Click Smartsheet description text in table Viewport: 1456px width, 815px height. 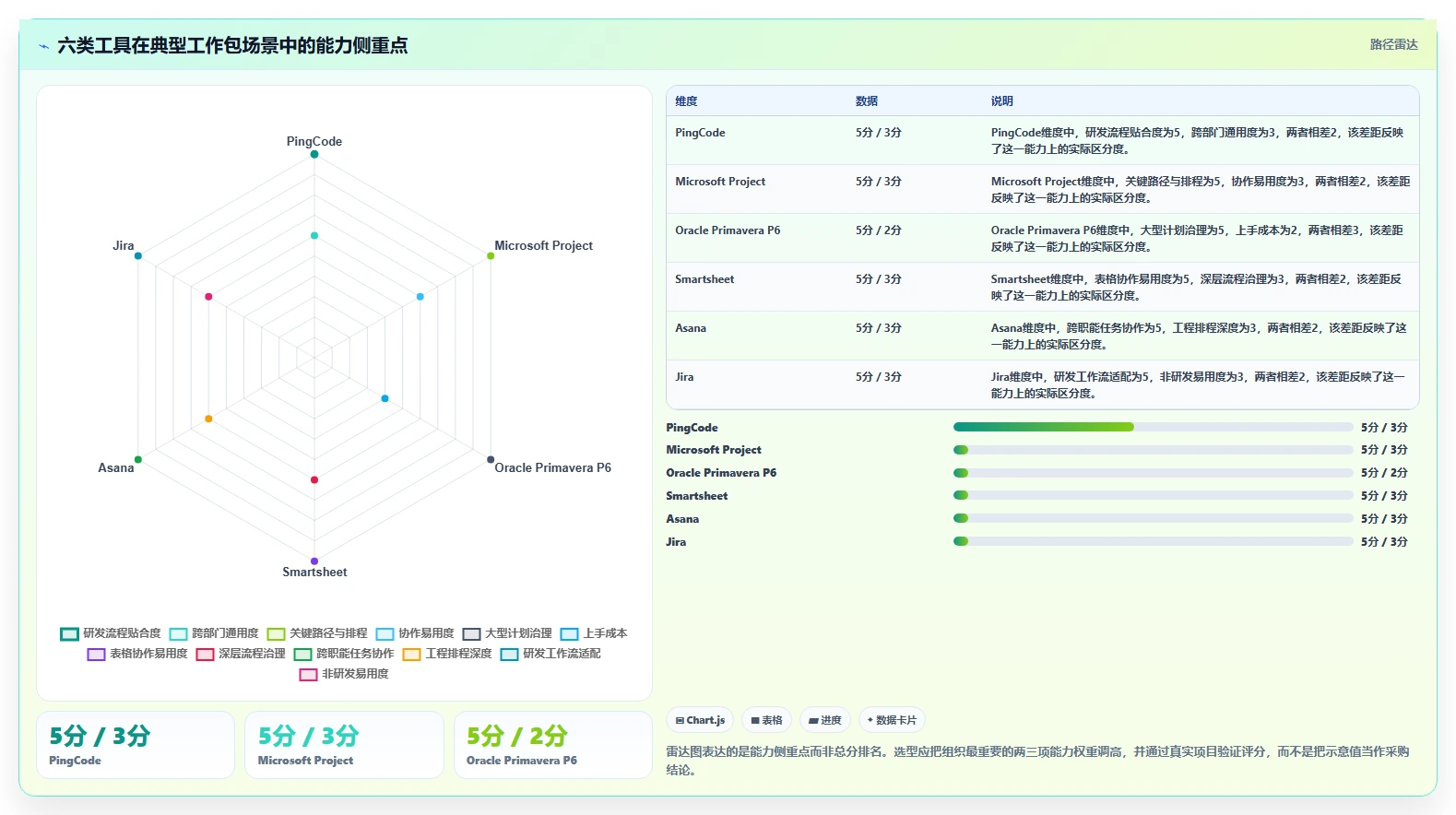[1197, 288]
